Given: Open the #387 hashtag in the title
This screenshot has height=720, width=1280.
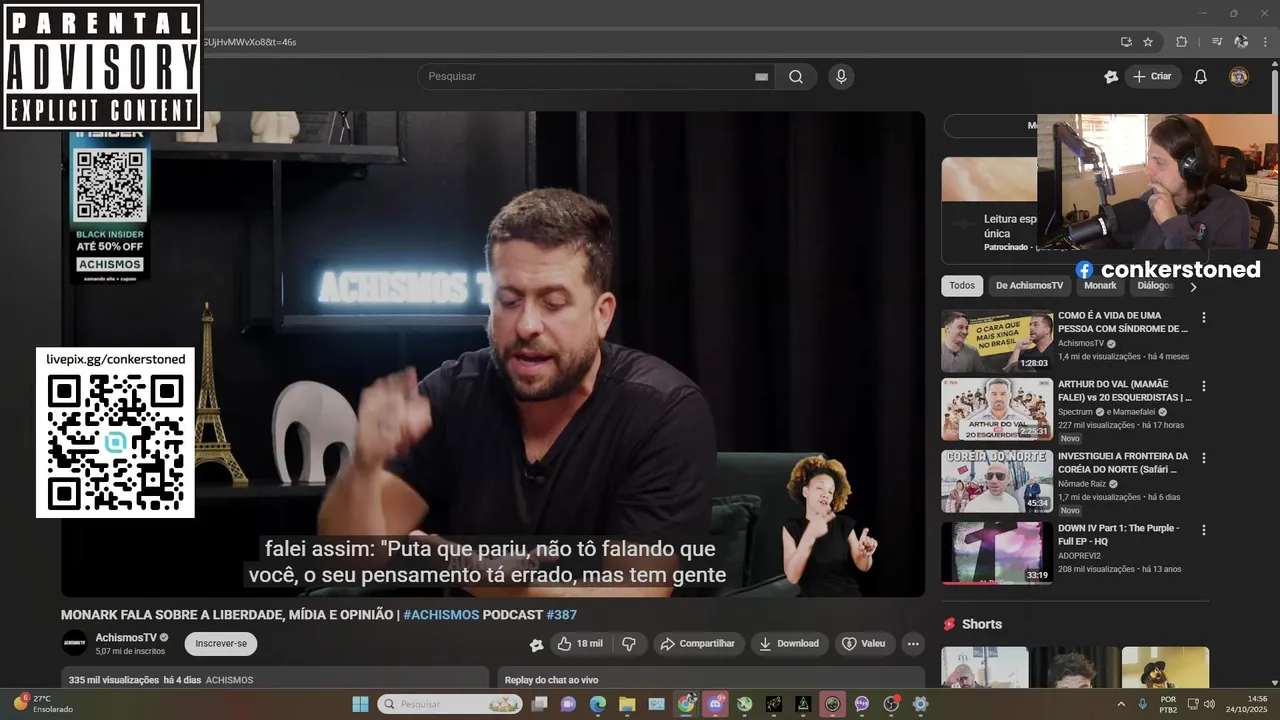Looking at the screenshot, I should 562,615.
